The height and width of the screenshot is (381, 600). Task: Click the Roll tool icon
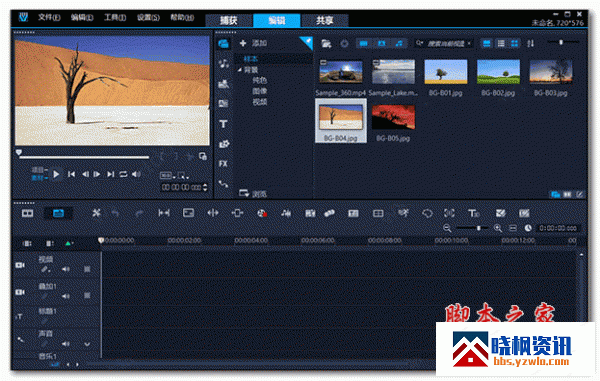213,213
